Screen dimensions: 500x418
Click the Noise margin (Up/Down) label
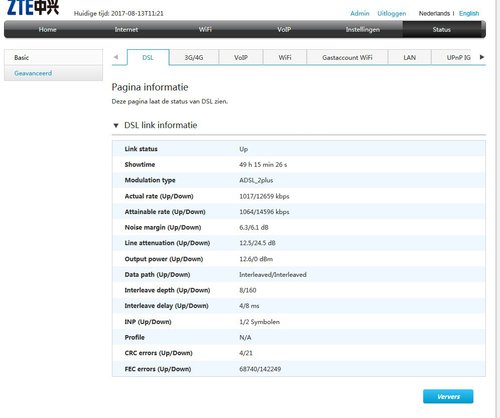click(x=163, y=227)
